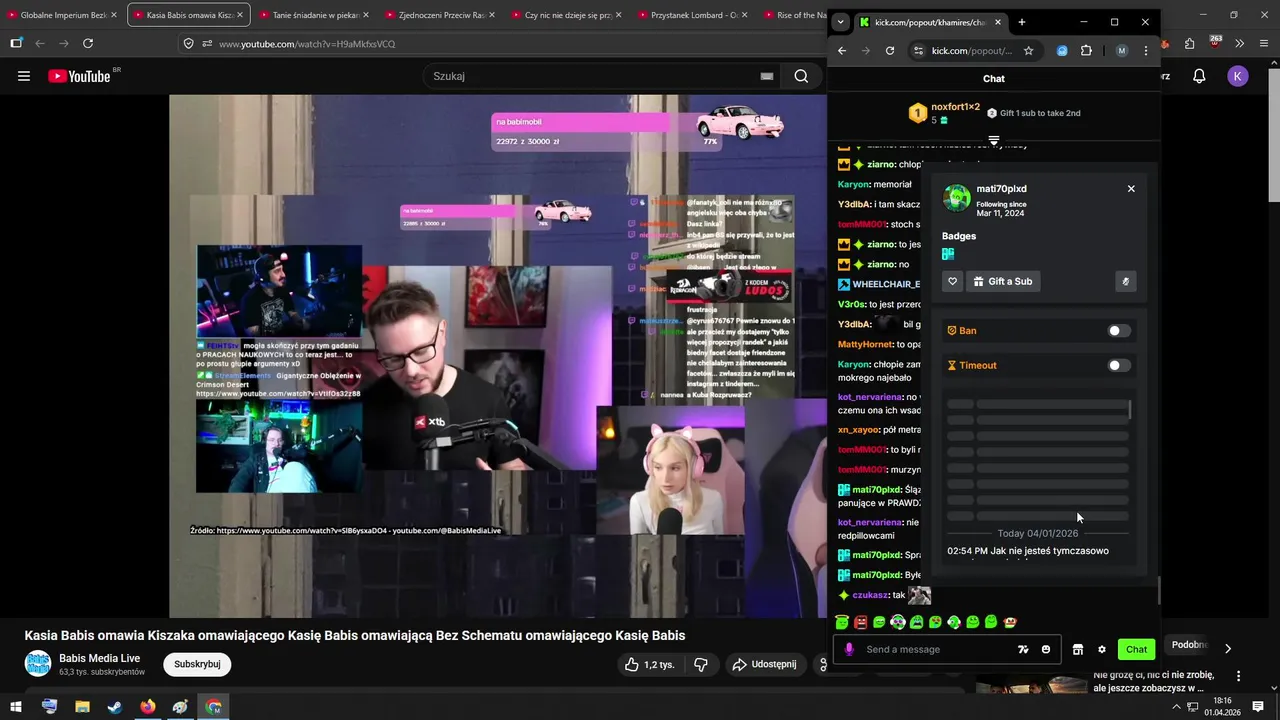Open the purple K account avatar
1280x720 pixels.
coord(1238,76)
